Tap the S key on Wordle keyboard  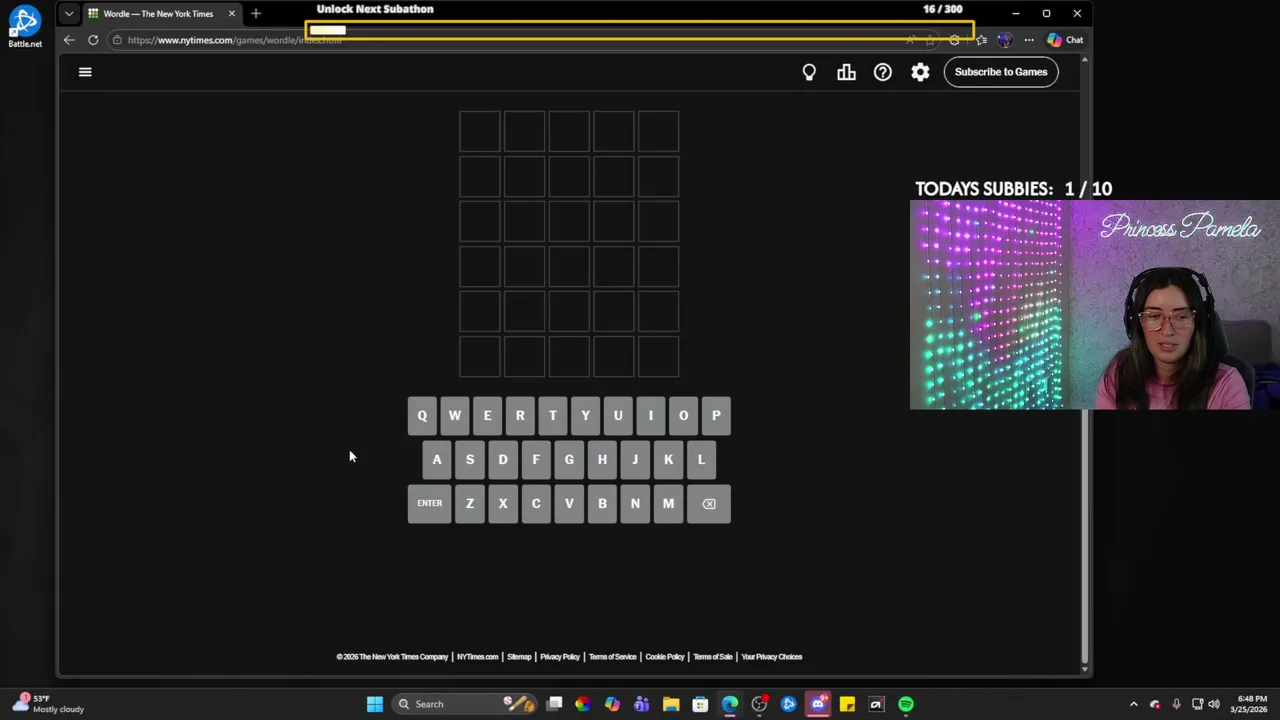[470, 460]
